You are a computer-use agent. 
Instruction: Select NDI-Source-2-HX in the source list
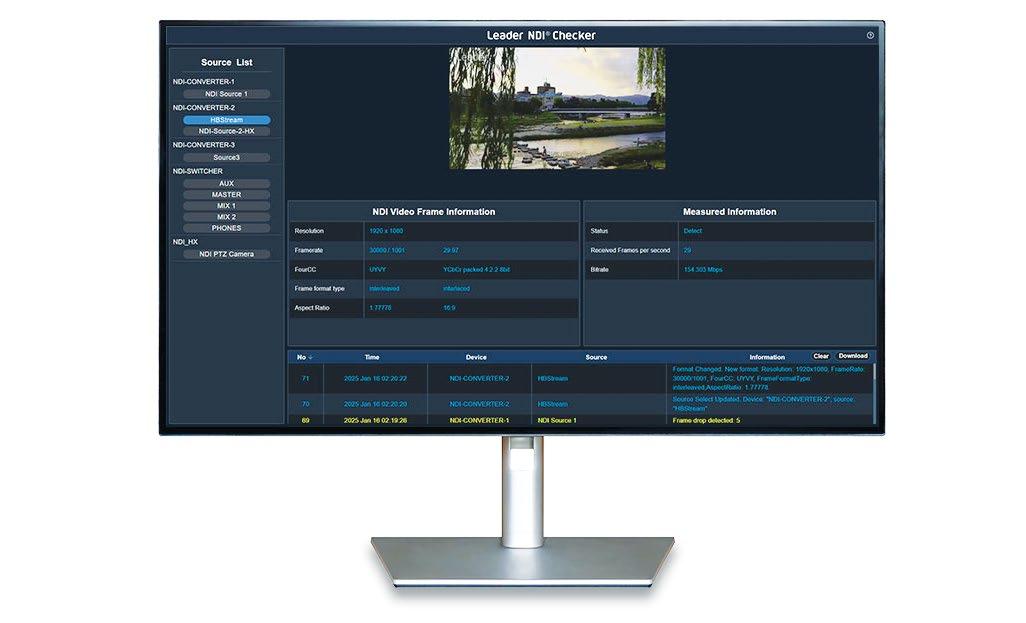coord(226,131)
